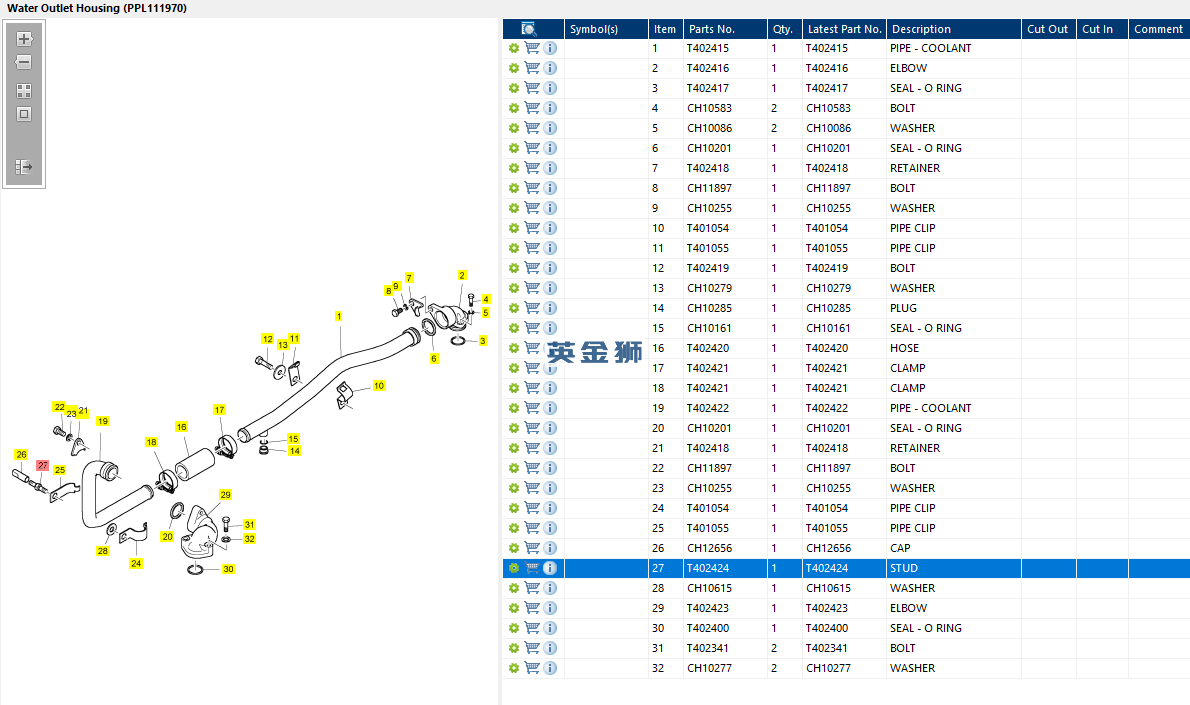Image resolution: width=1190 pixels, height=705 pixels.
Task: Open info icon for T402423 ELBOW row
Action: (550, 608)
